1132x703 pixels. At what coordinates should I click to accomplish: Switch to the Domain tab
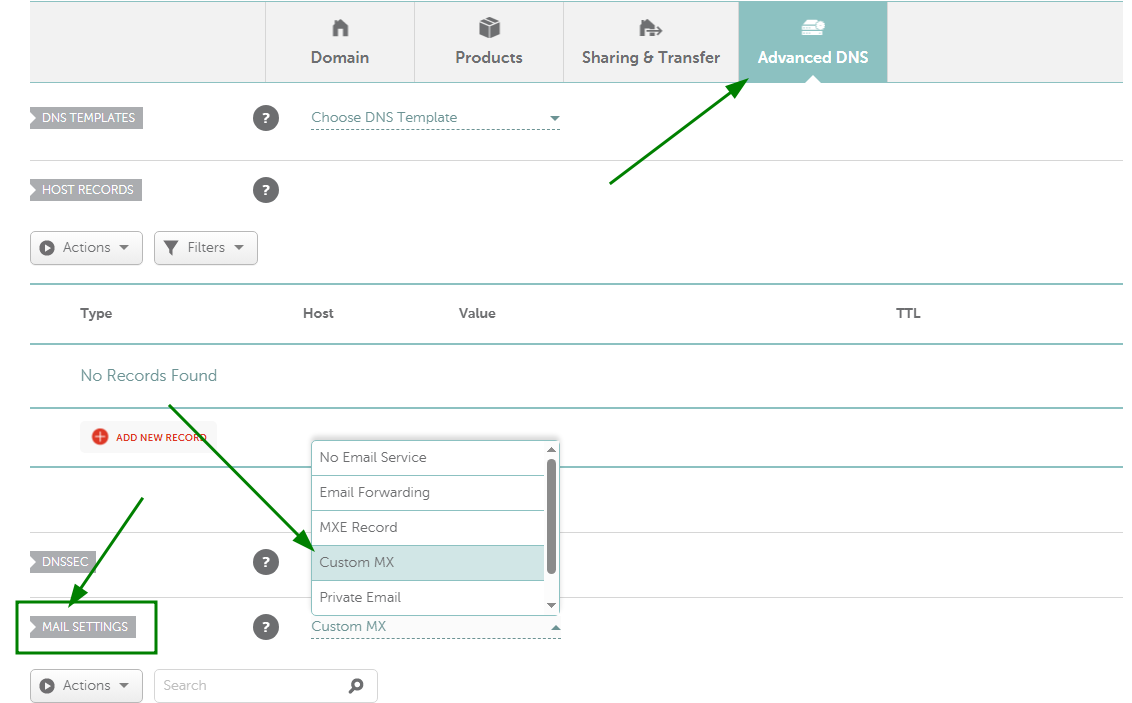339,42
